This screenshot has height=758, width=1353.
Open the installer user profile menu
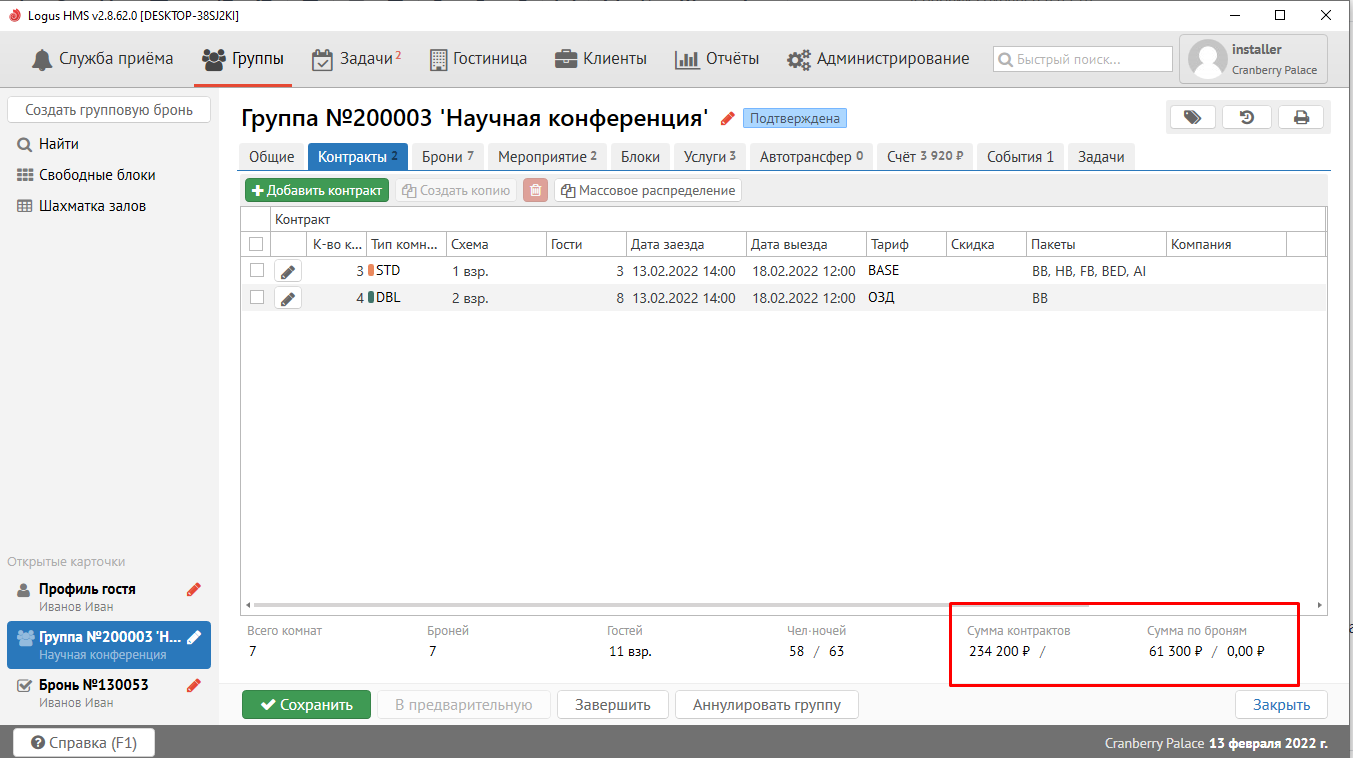pyautogui.click(x=1254, y=59)
